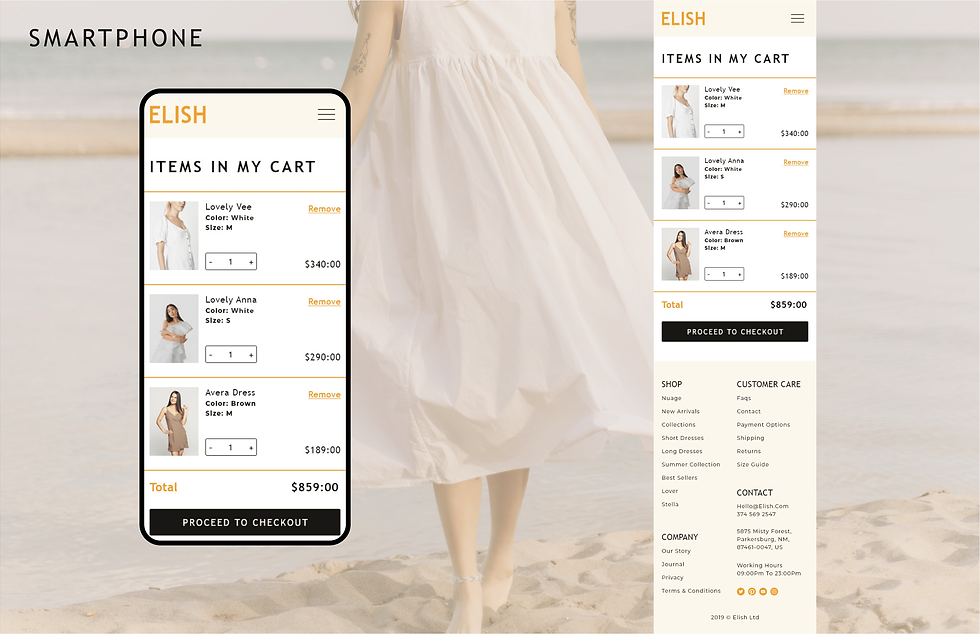The image size is (980, 634).
Task: Open Lovely Anna thumbnail in right full-page mockup
Action: [680, 183]
